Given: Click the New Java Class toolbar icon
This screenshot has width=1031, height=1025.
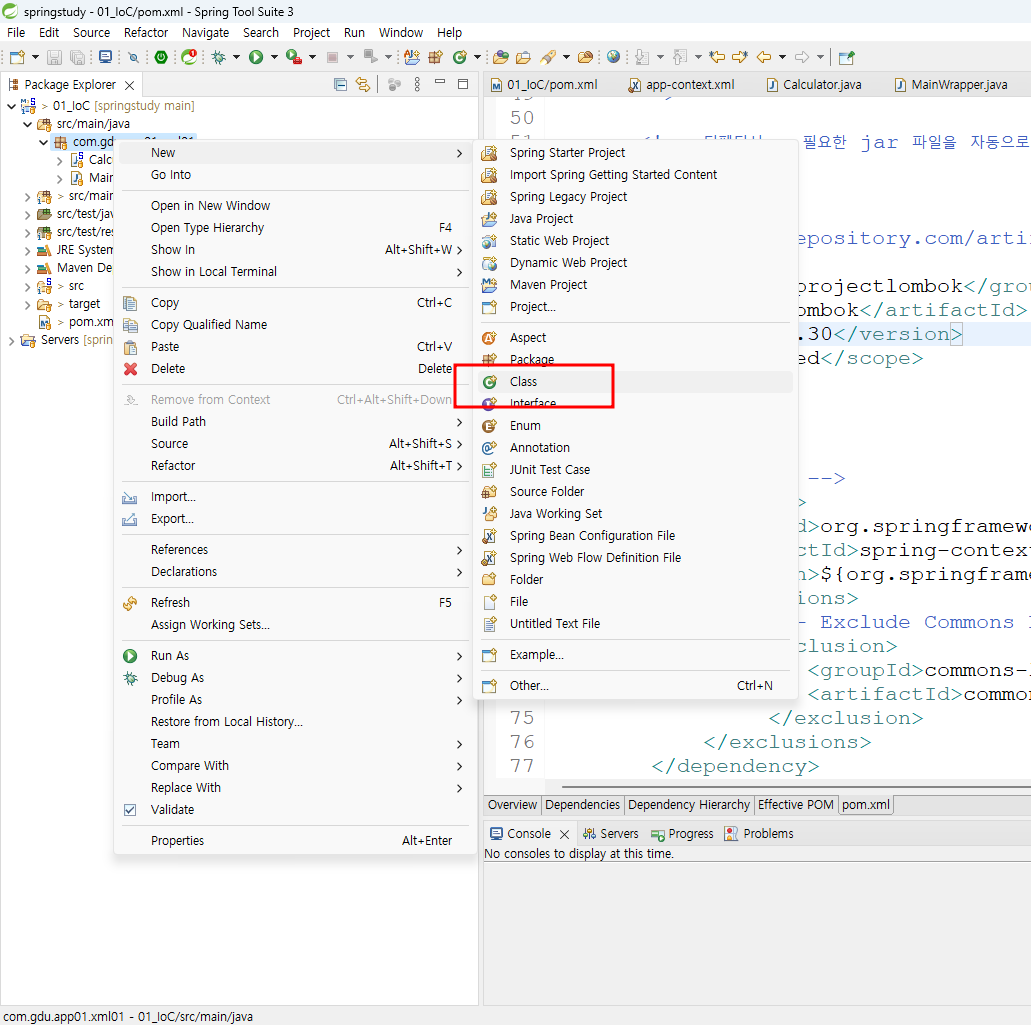Looking at the screenshot, I should coord(460,57).
